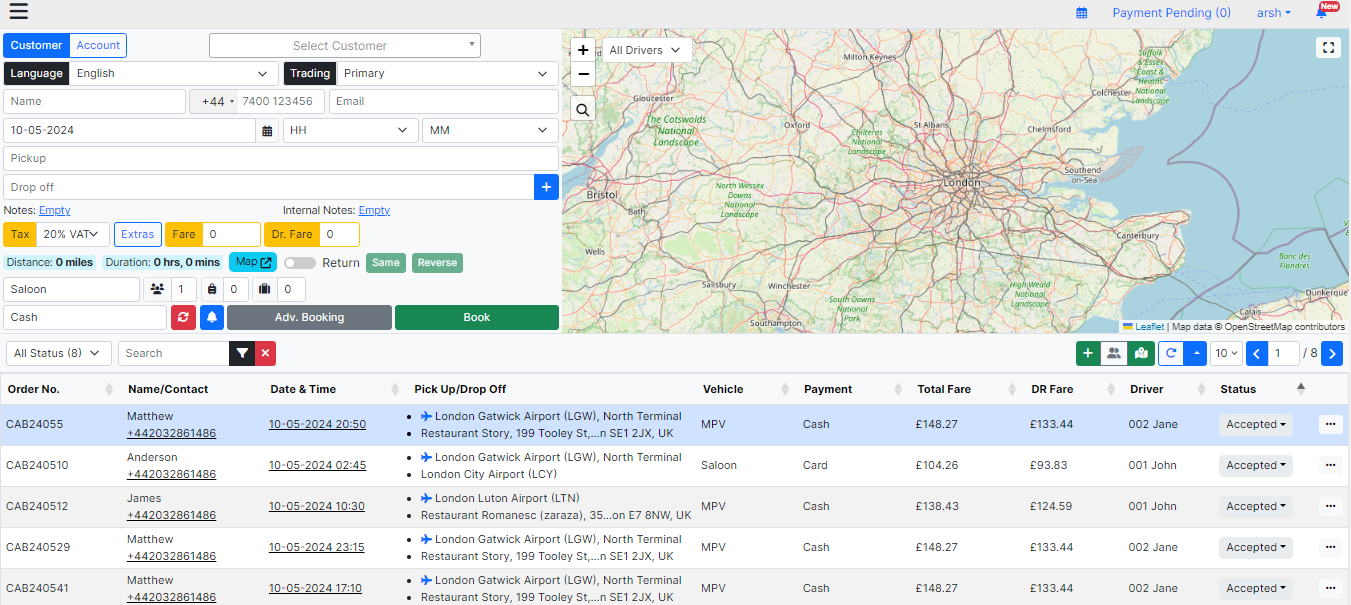Switch to the Account booking type
The width and height of the screenshot is (1351, 605).
point(98,45)
